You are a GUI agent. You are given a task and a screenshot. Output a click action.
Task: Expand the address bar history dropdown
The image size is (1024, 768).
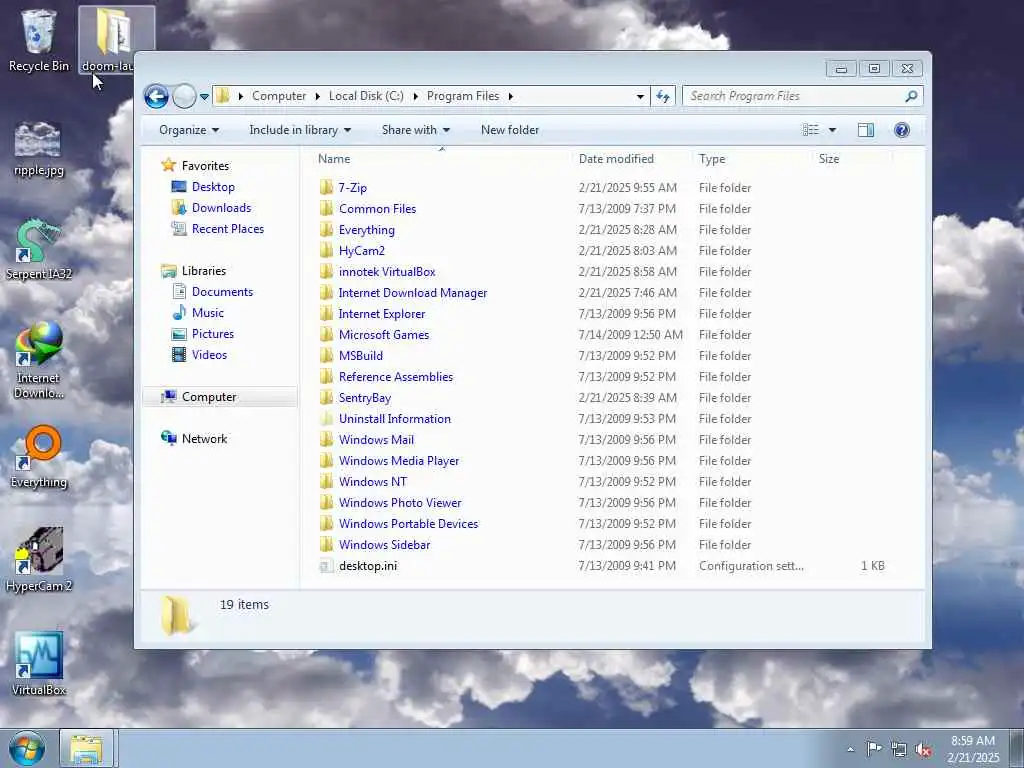[640, 97]
